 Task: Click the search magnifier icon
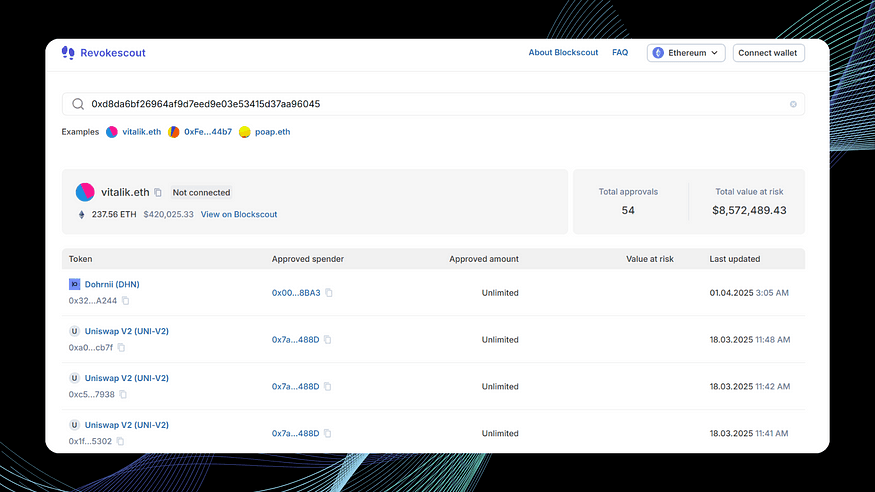tap(78, 104)
